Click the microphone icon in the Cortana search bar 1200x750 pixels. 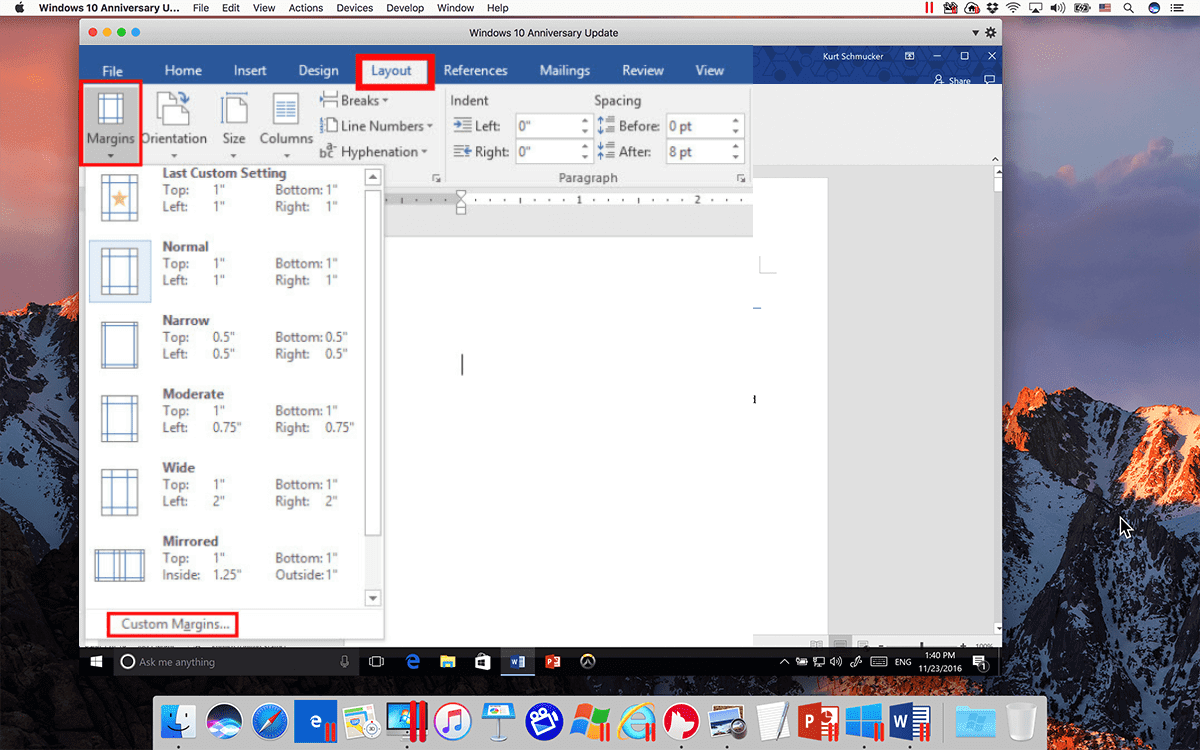(345, 661)
